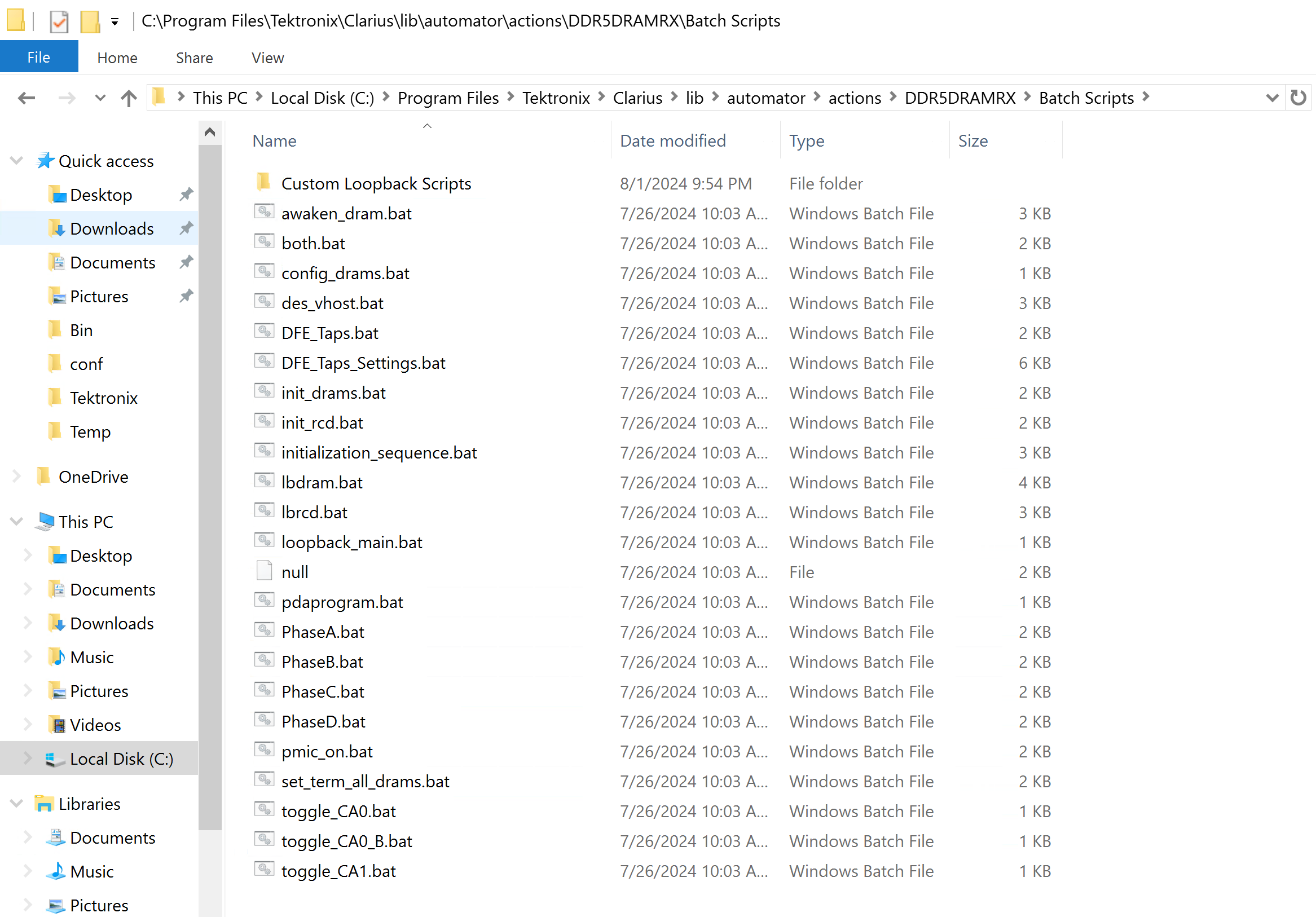
Task: Expand the Local Disk (C:) tree node
Action: (x=28, y=758)
